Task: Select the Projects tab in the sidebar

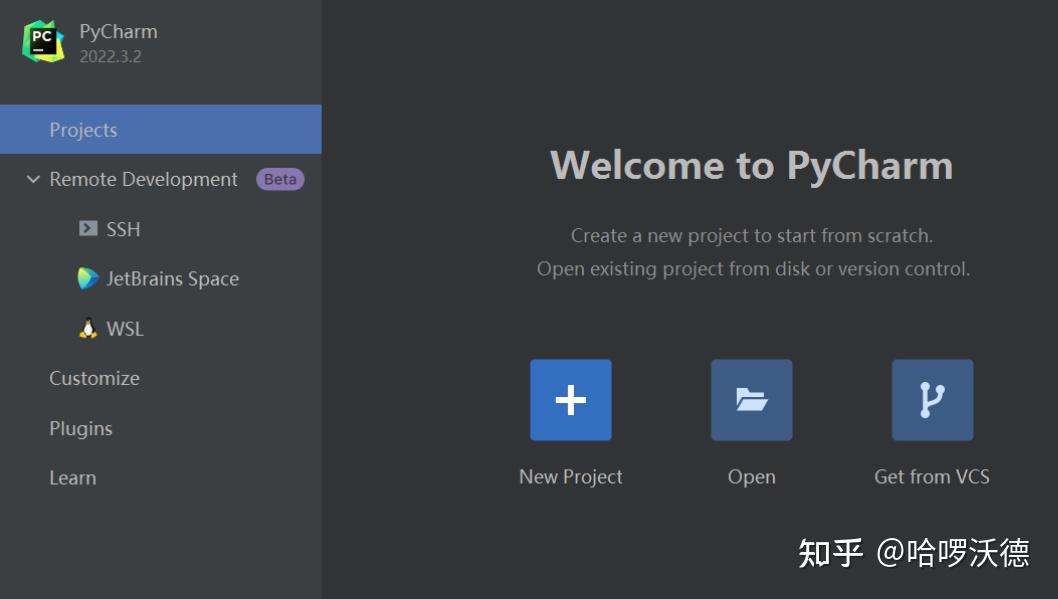Action: tap(83, 129)
